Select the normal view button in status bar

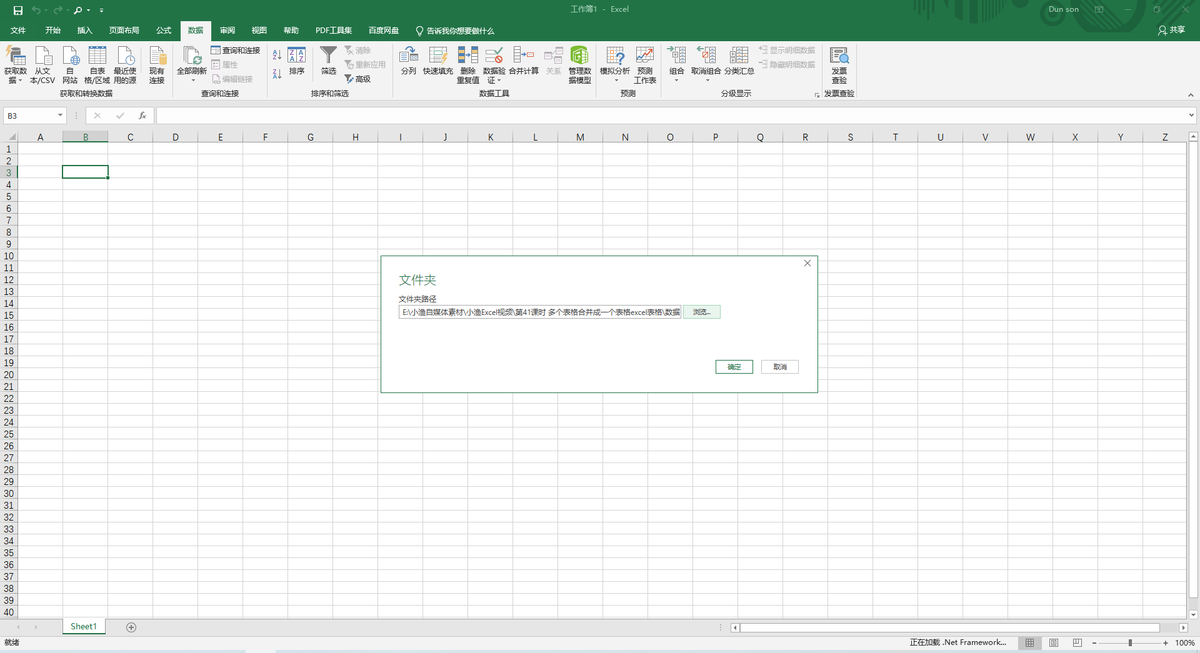click(x=1030, y=643)
